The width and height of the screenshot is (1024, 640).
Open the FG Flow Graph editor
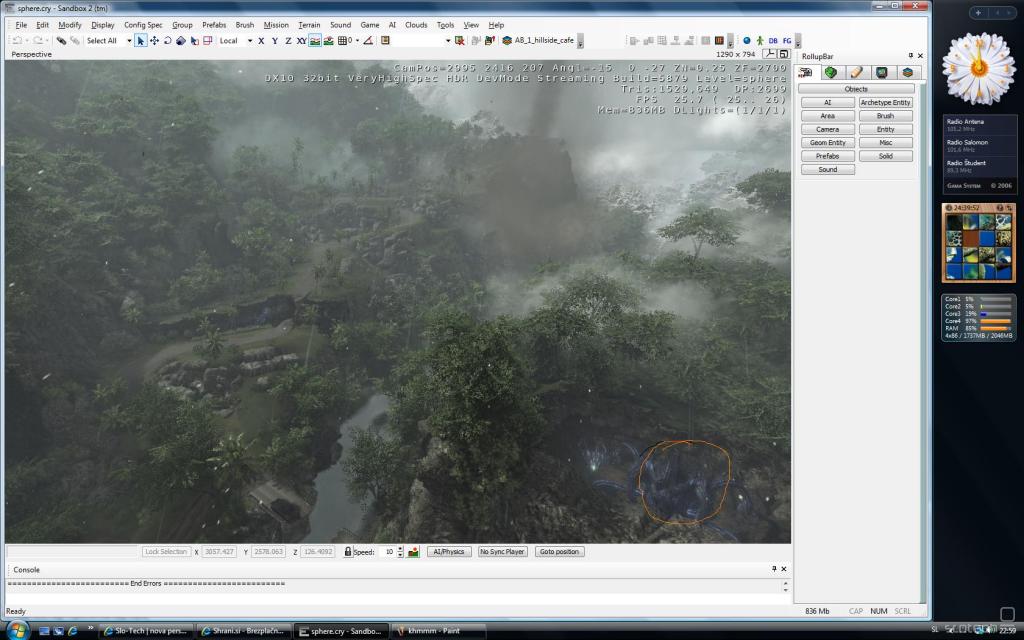[787, 40]
